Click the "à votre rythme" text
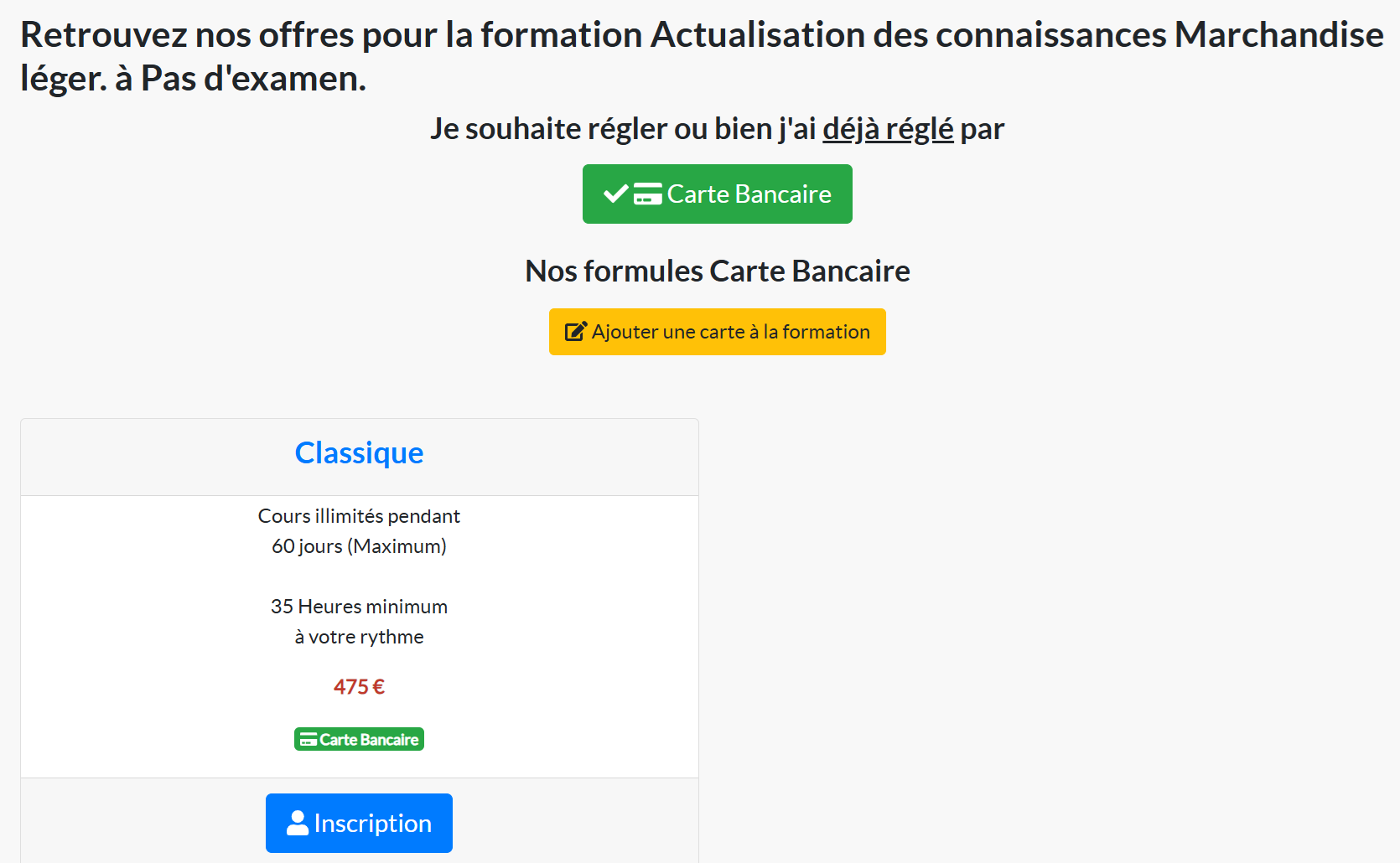The width and height of the screenshot is (1400, 863). (x=359, y=637)
